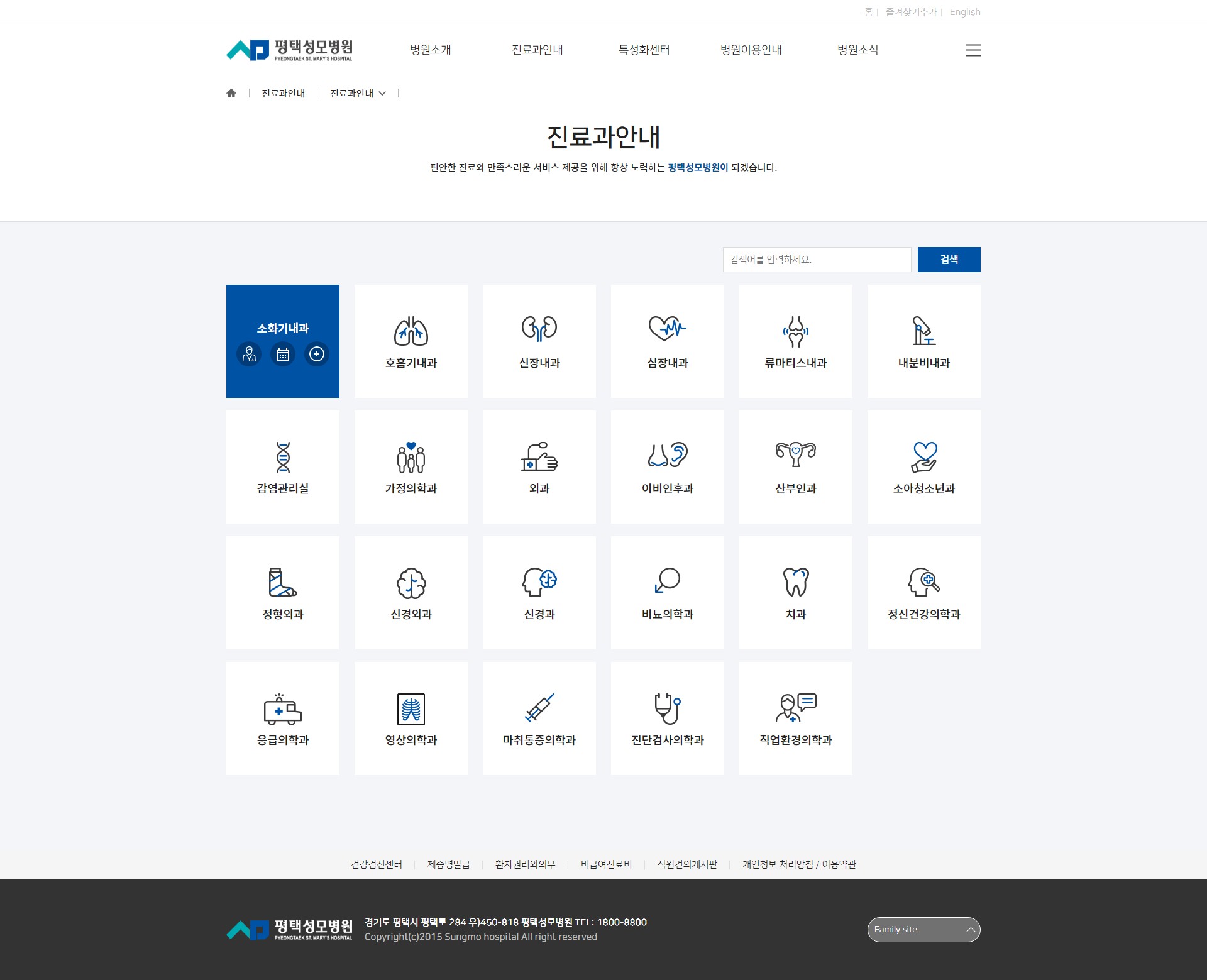Select the 이비인후과 nose and ear icon
1207x980 pixels.
tap(668, 454)
